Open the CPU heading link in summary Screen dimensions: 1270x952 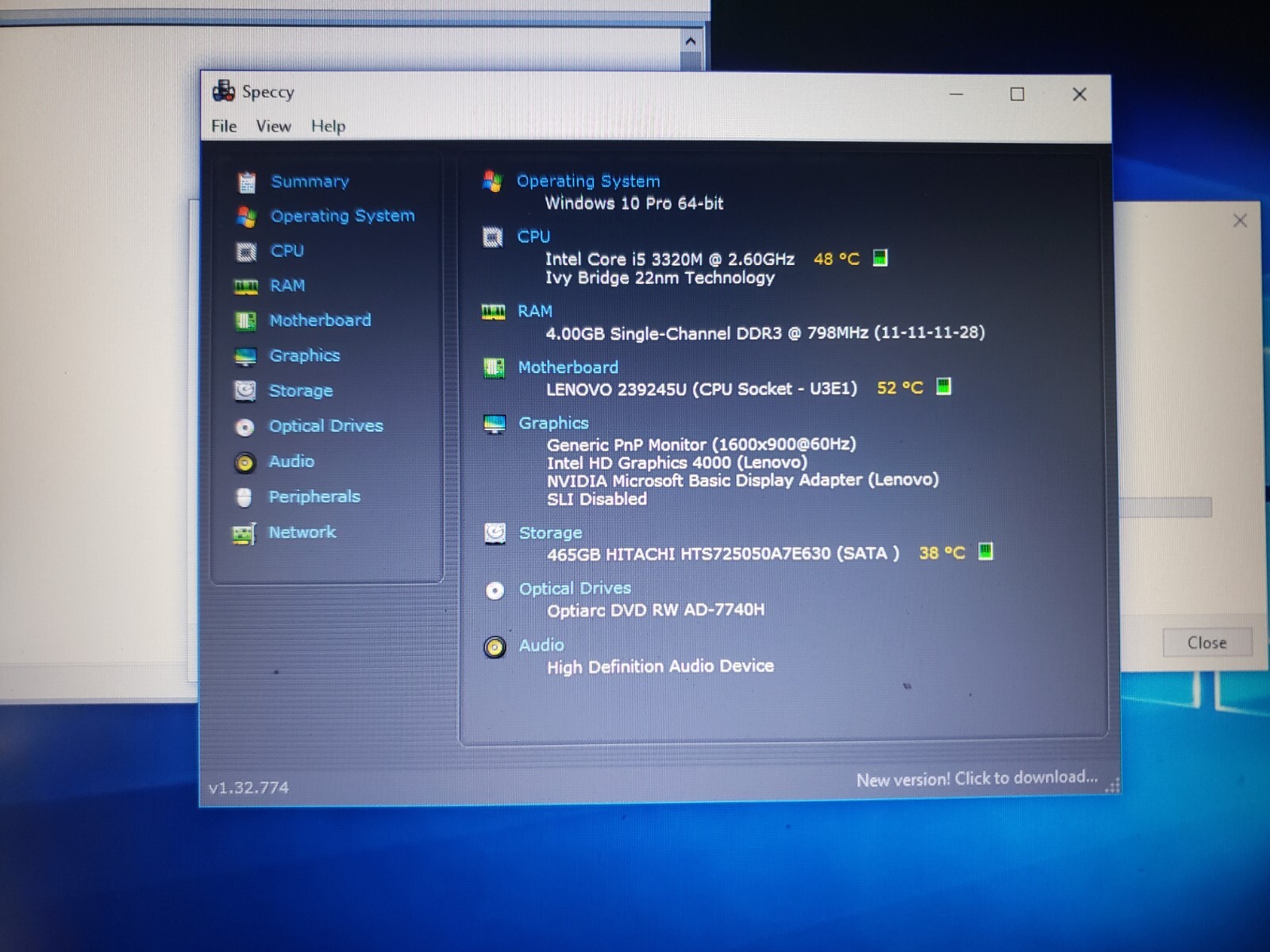[x=533, y=236]
